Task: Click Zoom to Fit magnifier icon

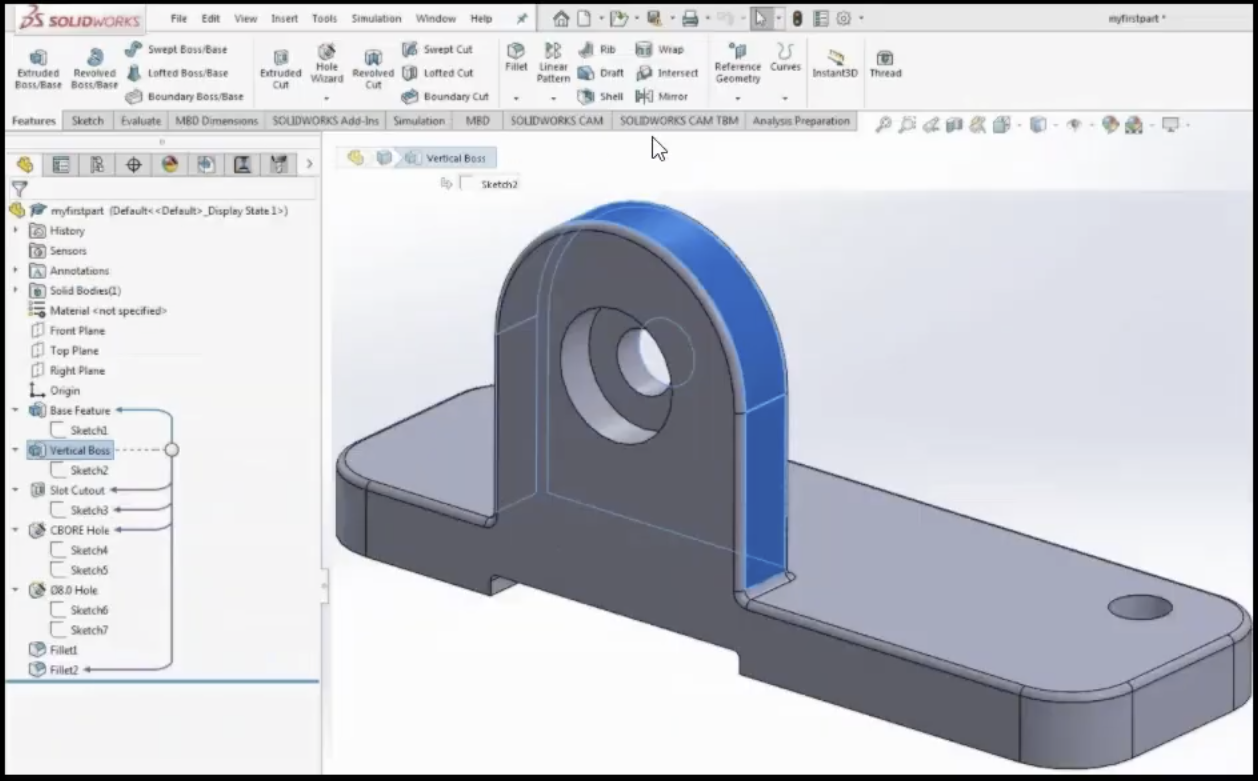Action: pos(883,125)
